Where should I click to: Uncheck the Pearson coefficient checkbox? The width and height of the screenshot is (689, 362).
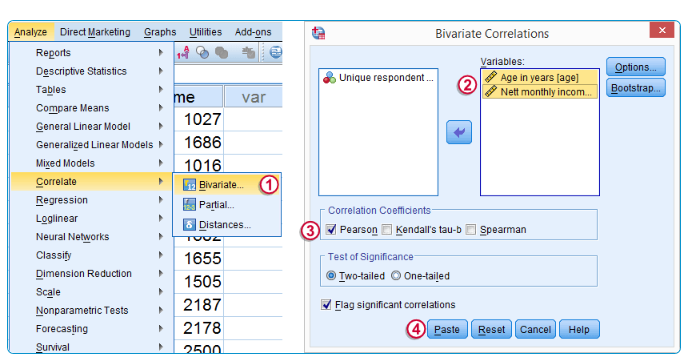(331, 229)
